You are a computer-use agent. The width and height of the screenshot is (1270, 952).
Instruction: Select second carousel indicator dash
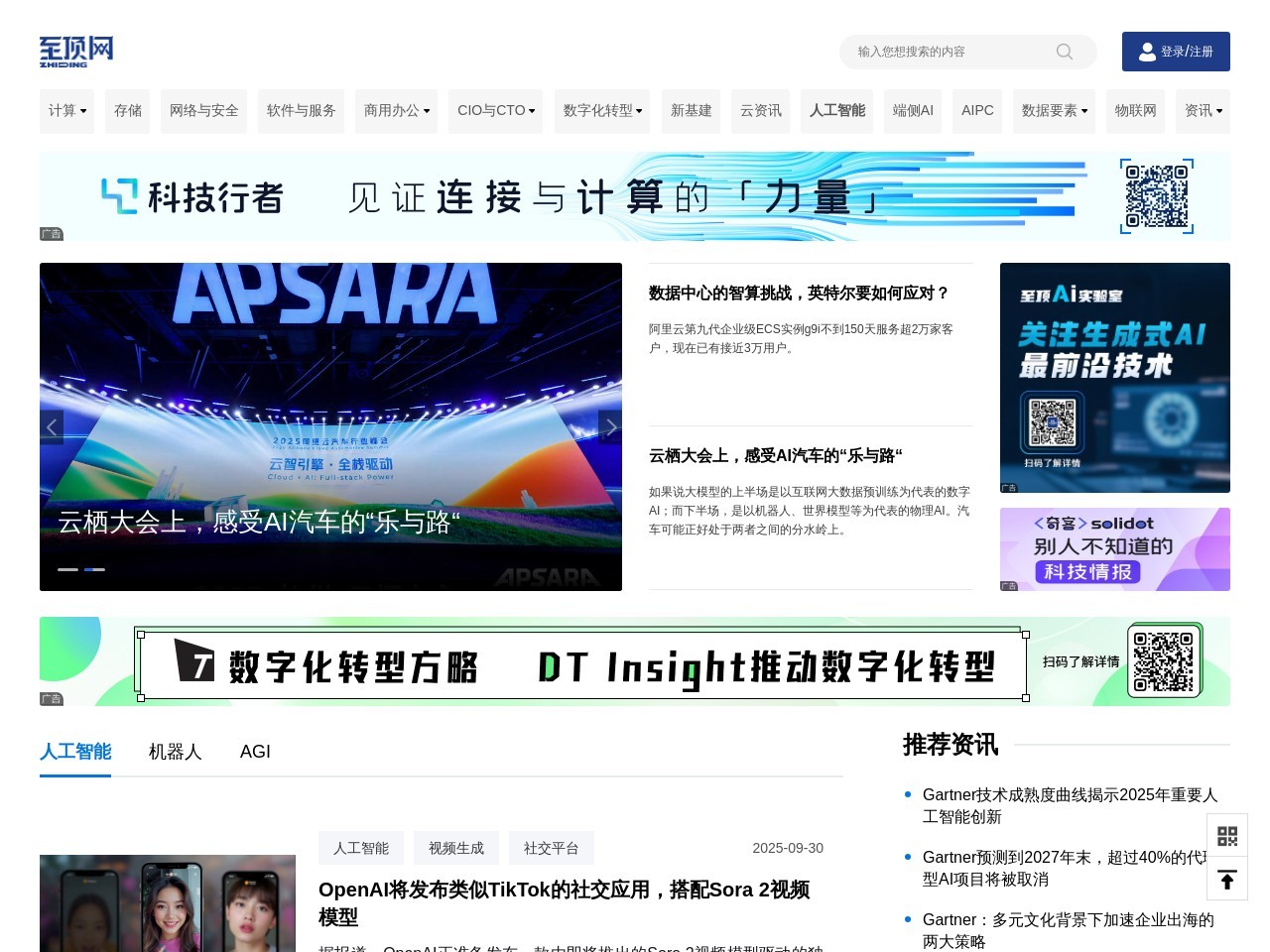pyautogui.click(x=94, y=569)
